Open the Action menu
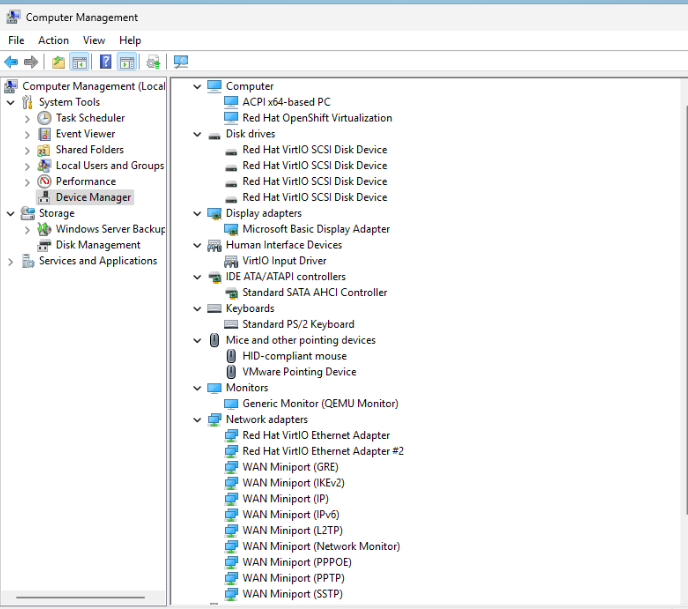Screen dimensions: 688x609 (x=53, y=40)
